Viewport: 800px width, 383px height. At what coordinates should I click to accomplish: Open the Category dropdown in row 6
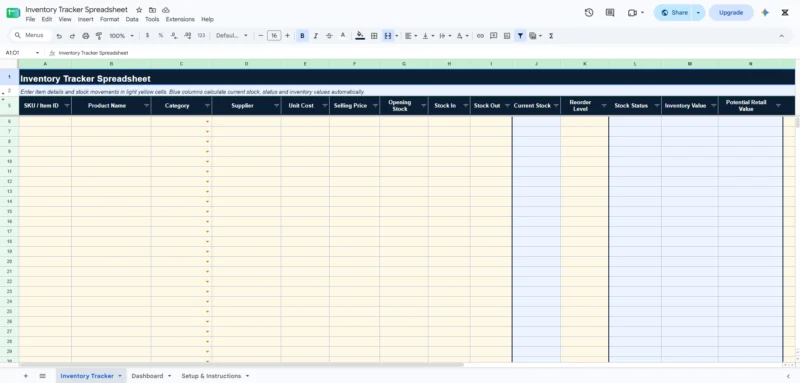[x=207, y=121]
